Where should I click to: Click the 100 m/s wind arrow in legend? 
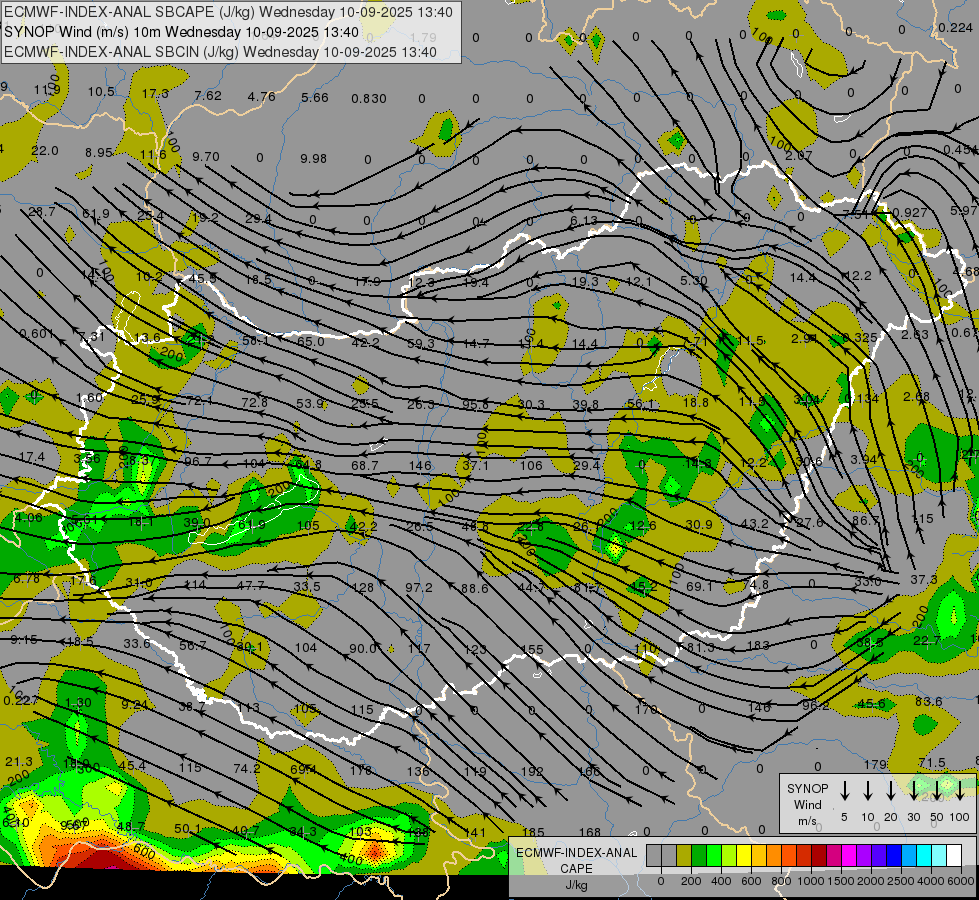pyautogui.click(x=960, y=790)
